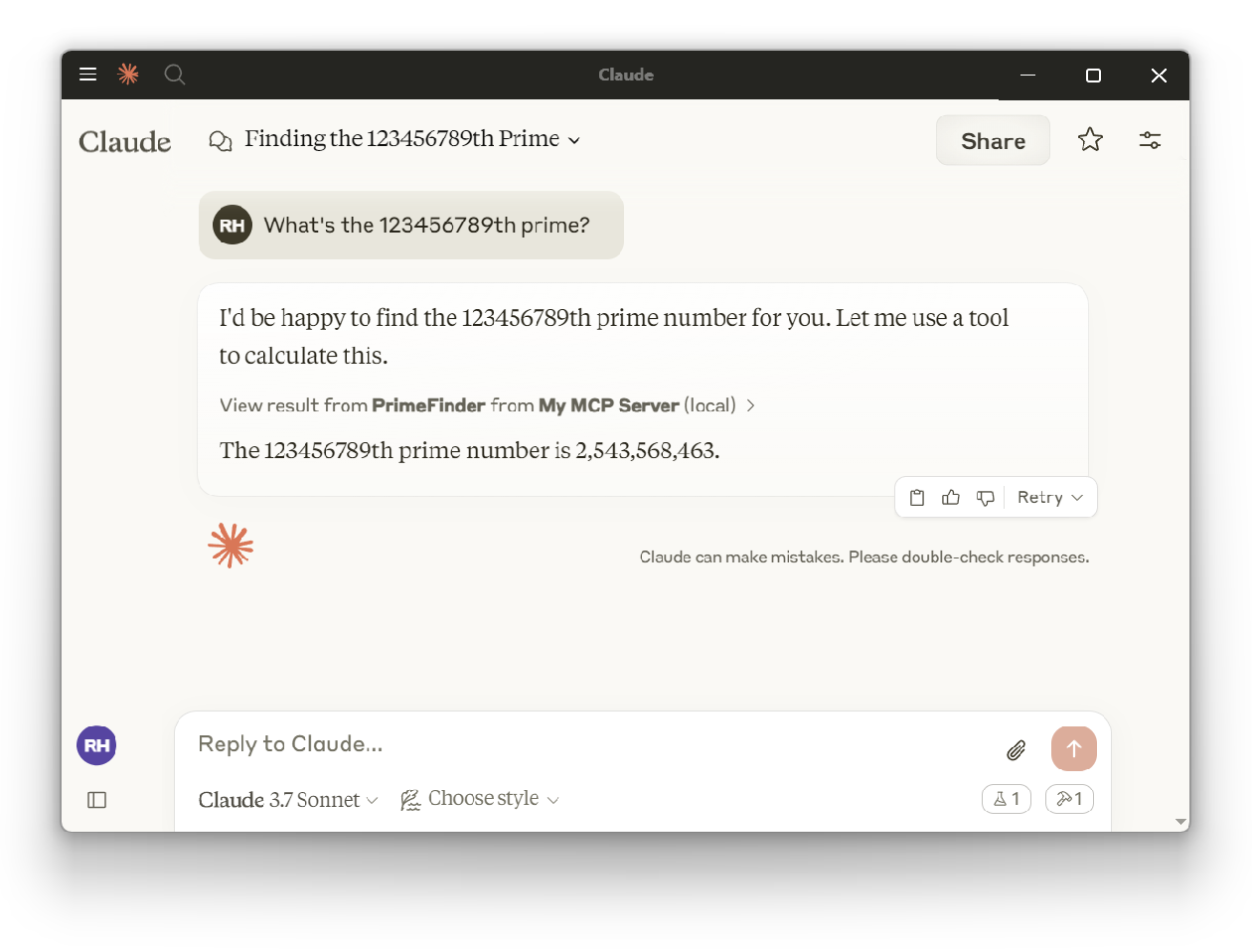The width and height of the screenshot is (1254, 952).
Task: Expand the Retry options dropdown
Action: pos(1050,498)
